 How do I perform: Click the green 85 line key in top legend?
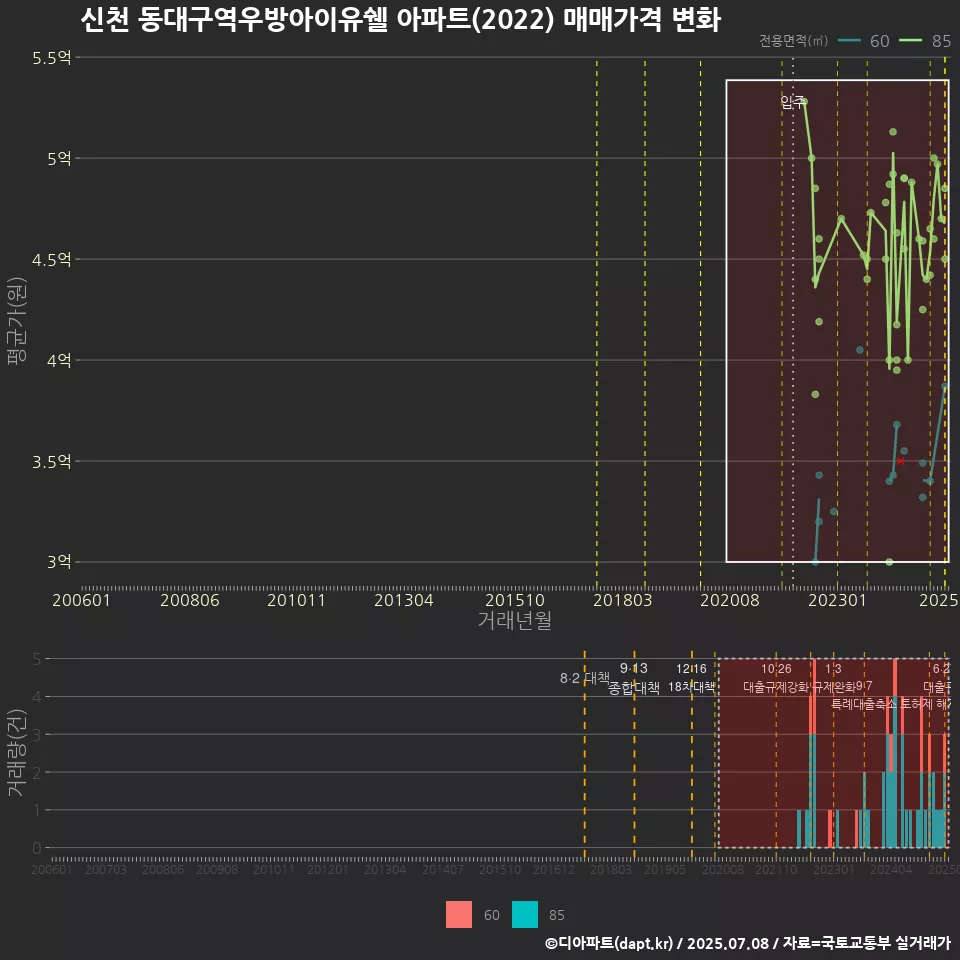pyautogui.click(x=910, y=41)
